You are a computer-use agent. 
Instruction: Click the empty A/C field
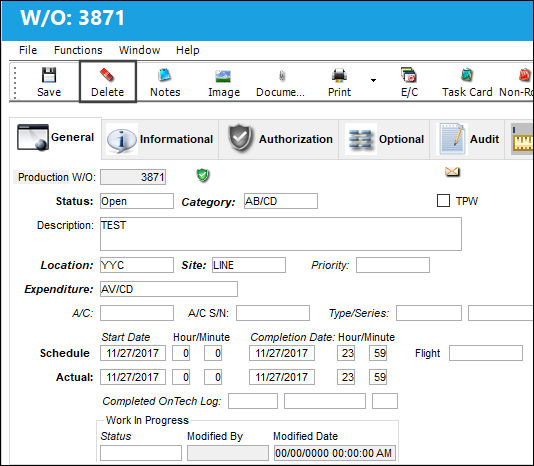(137, 313)
